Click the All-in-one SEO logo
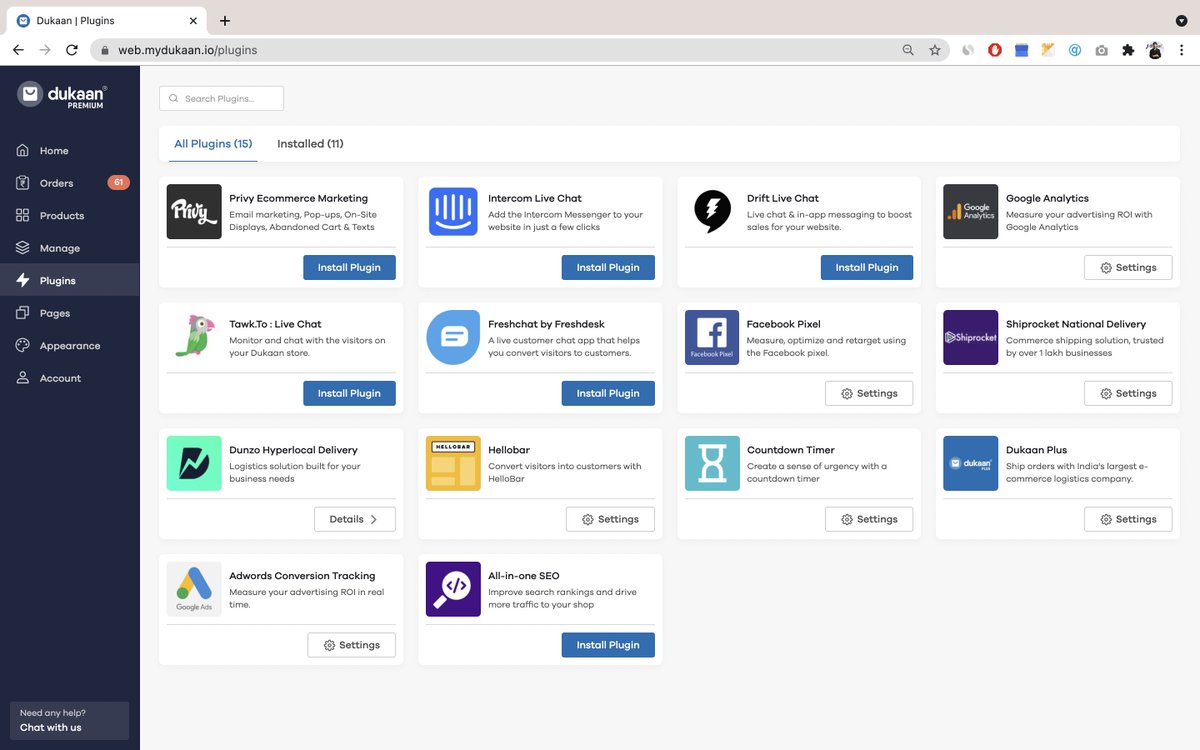The height and width of the screenshot is (750, 1200). tap(453, 589)
